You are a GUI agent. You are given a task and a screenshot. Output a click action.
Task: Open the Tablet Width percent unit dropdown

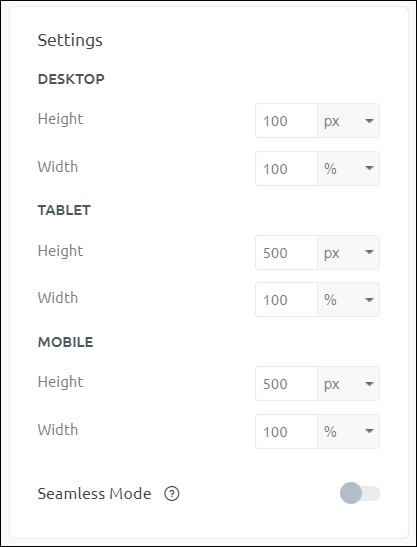[348, 300]
